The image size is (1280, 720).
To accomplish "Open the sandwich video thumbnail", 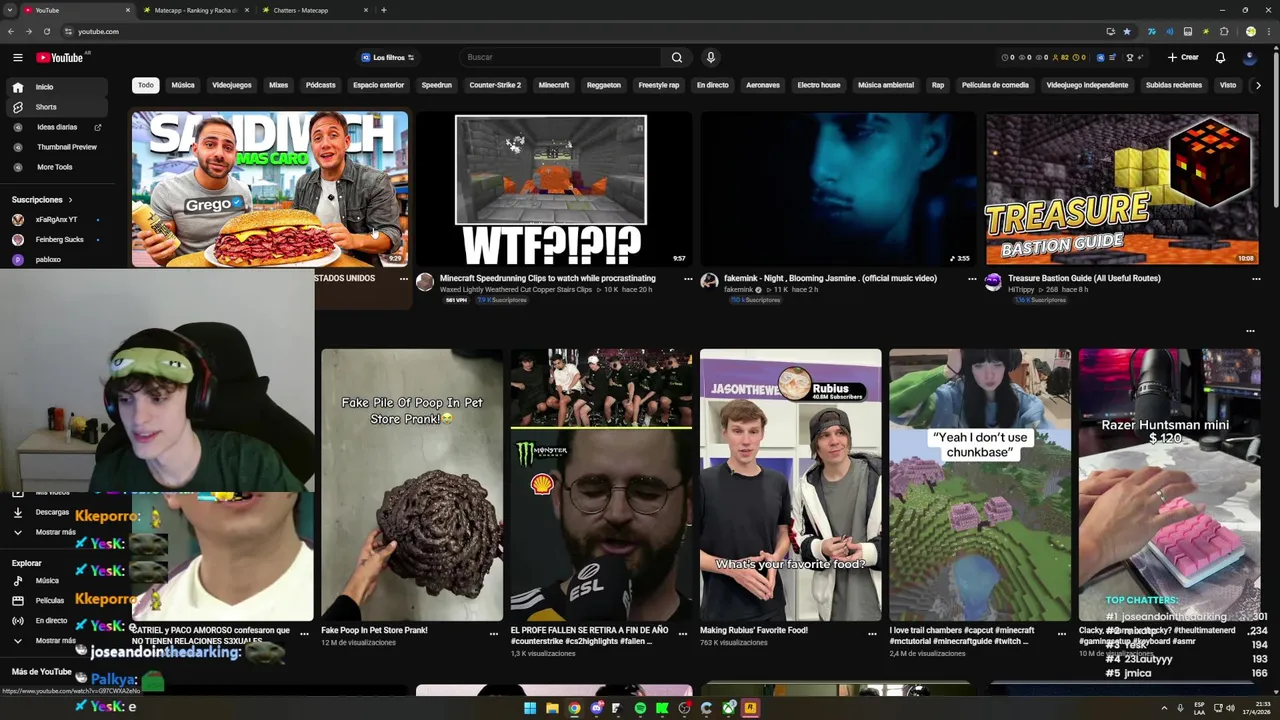I will tap(270, 189).
